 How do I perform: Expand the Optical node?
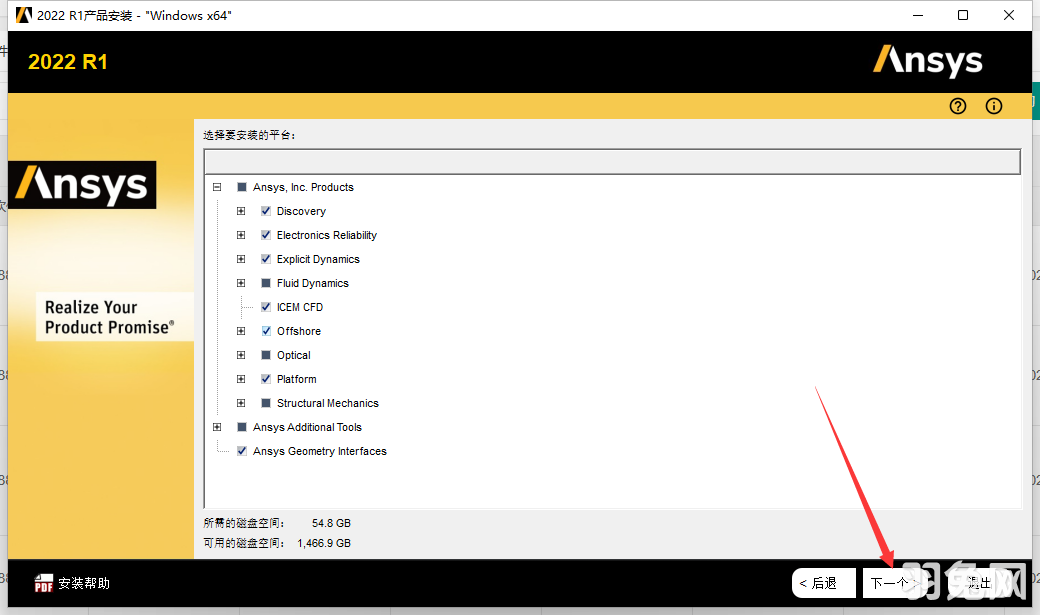coord(241,355)
